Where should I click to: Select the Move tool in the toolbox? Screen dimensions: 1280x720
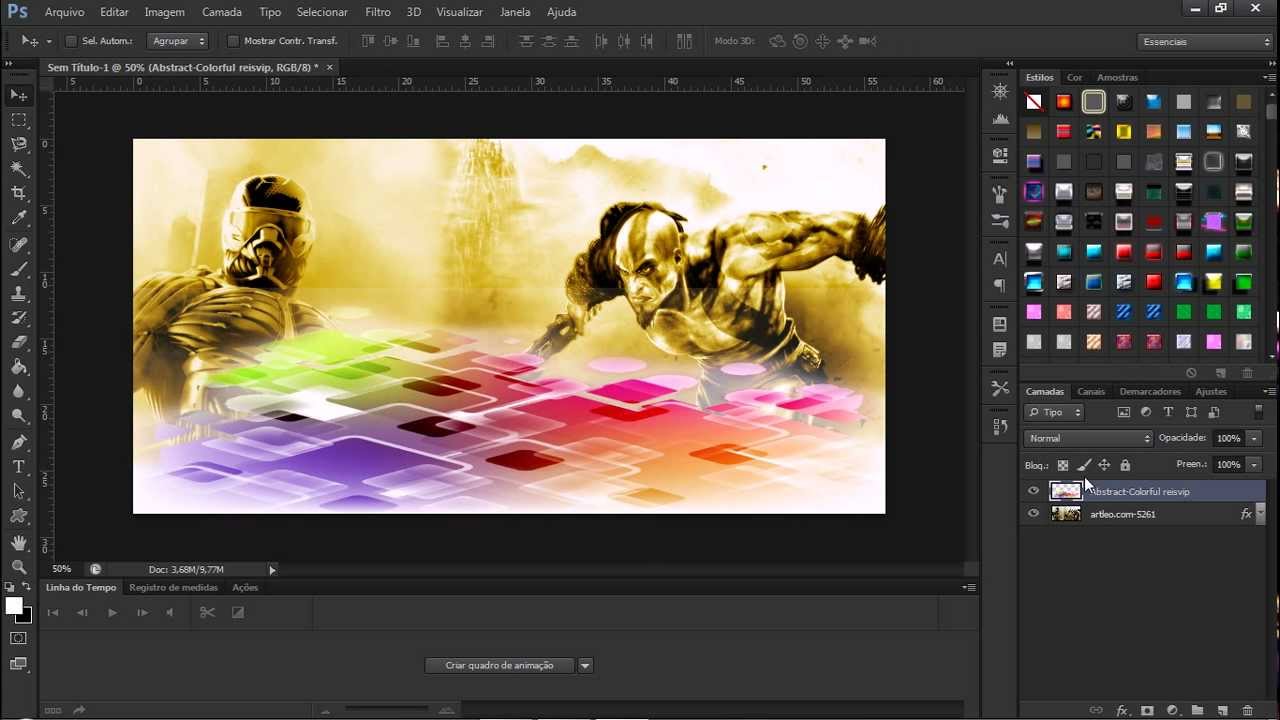tap(19, 95)
